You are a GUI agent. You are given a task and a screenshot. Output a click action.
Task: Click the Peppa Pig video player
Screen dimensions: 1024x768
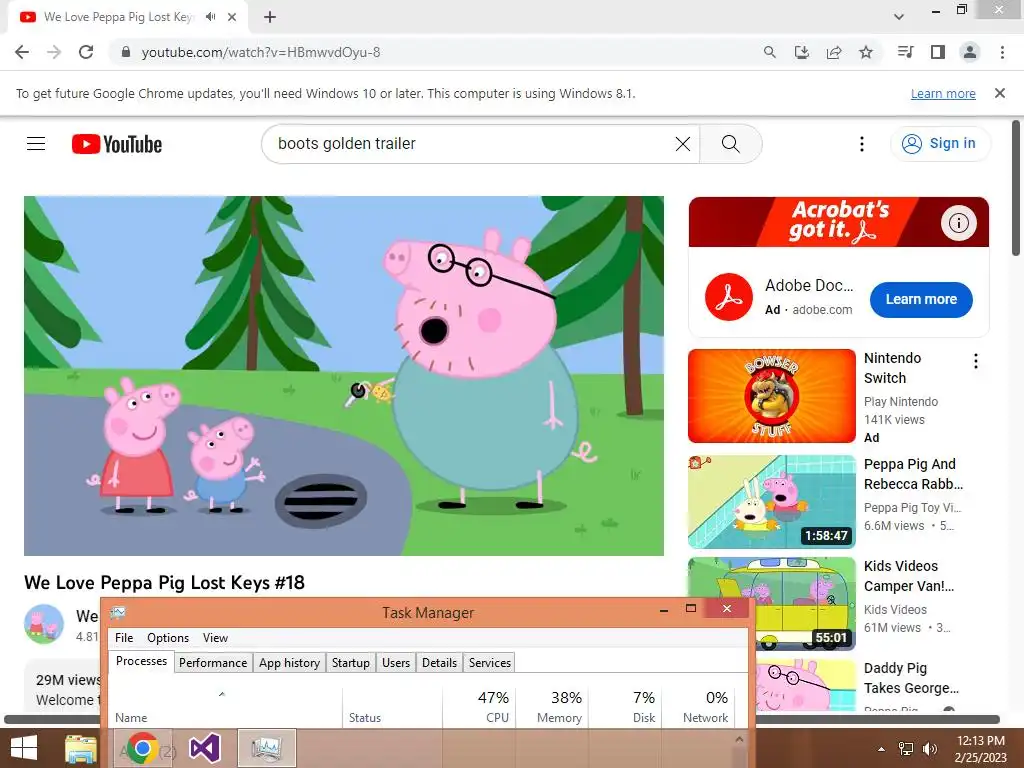point(344,376)
